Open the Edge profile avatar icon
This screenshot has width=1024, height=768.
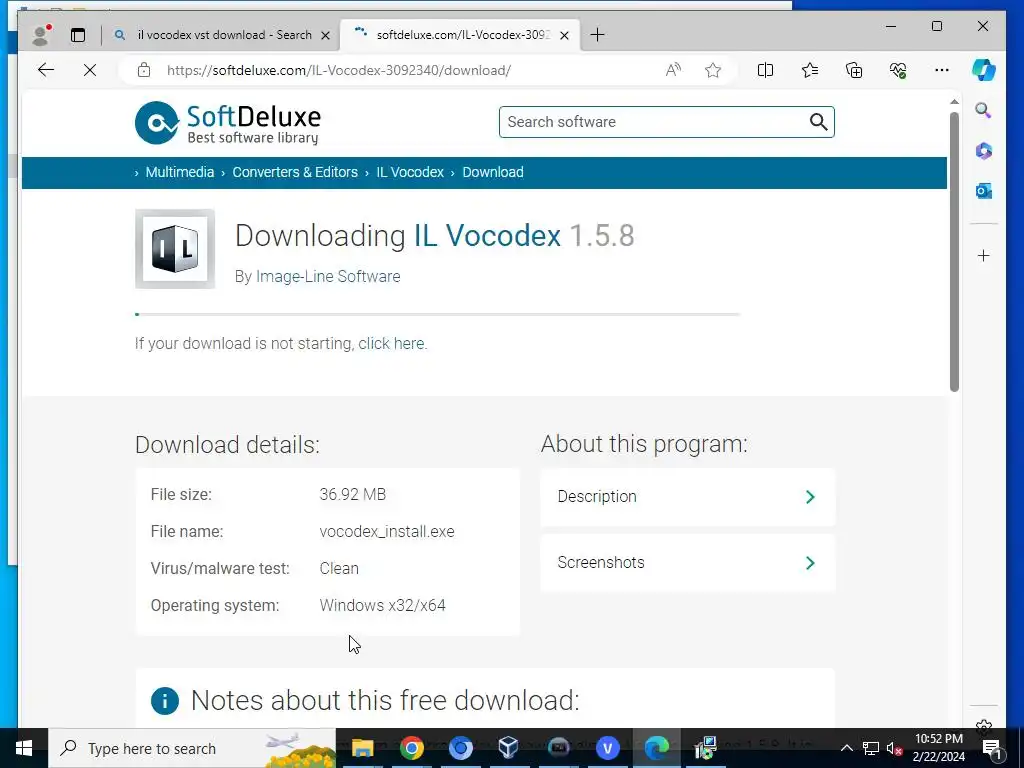[x=41, y=35]
